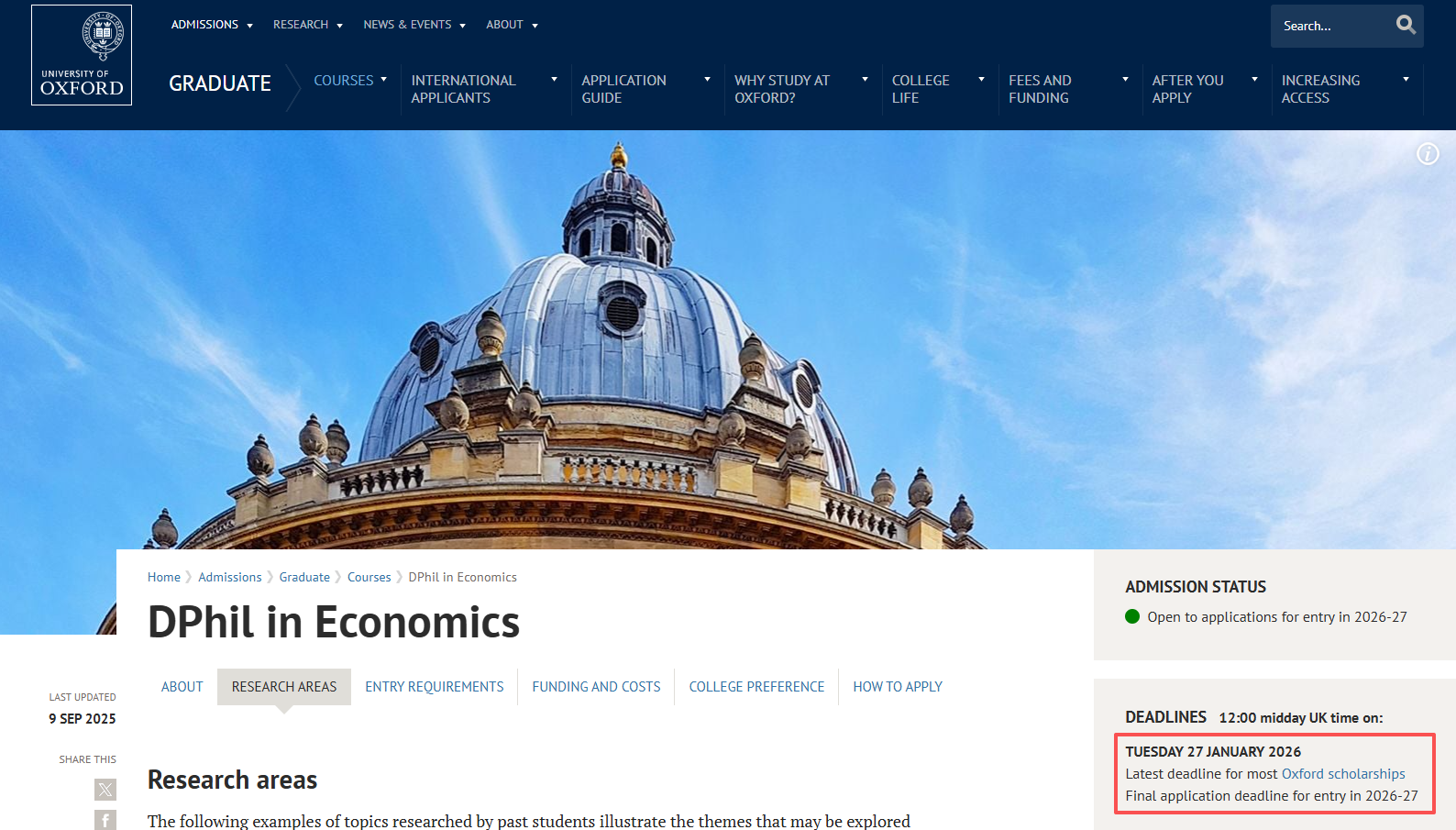The height and width of the screenshot is (830, 1456).
Task: Share this page on X
Action: (x=105, y=789)
